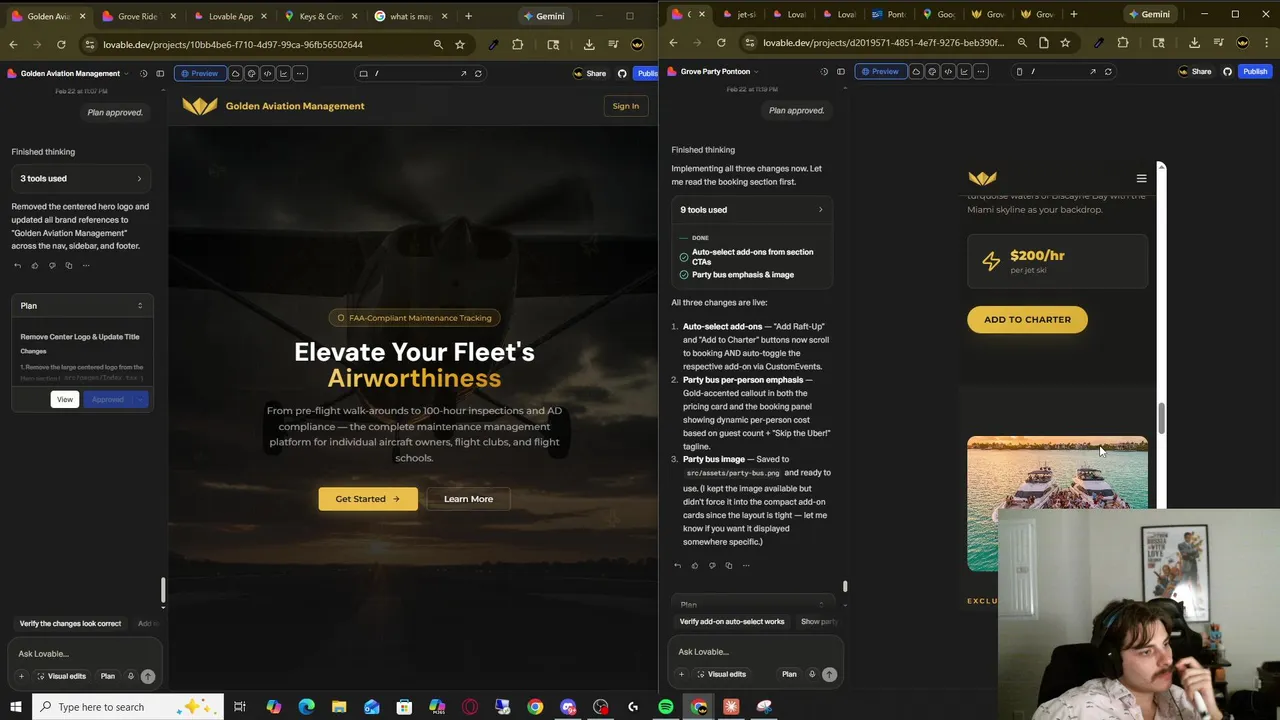Click thumbs up under Grove Party response
This screenshot has height=720, width=1280.
pos(695,566)
